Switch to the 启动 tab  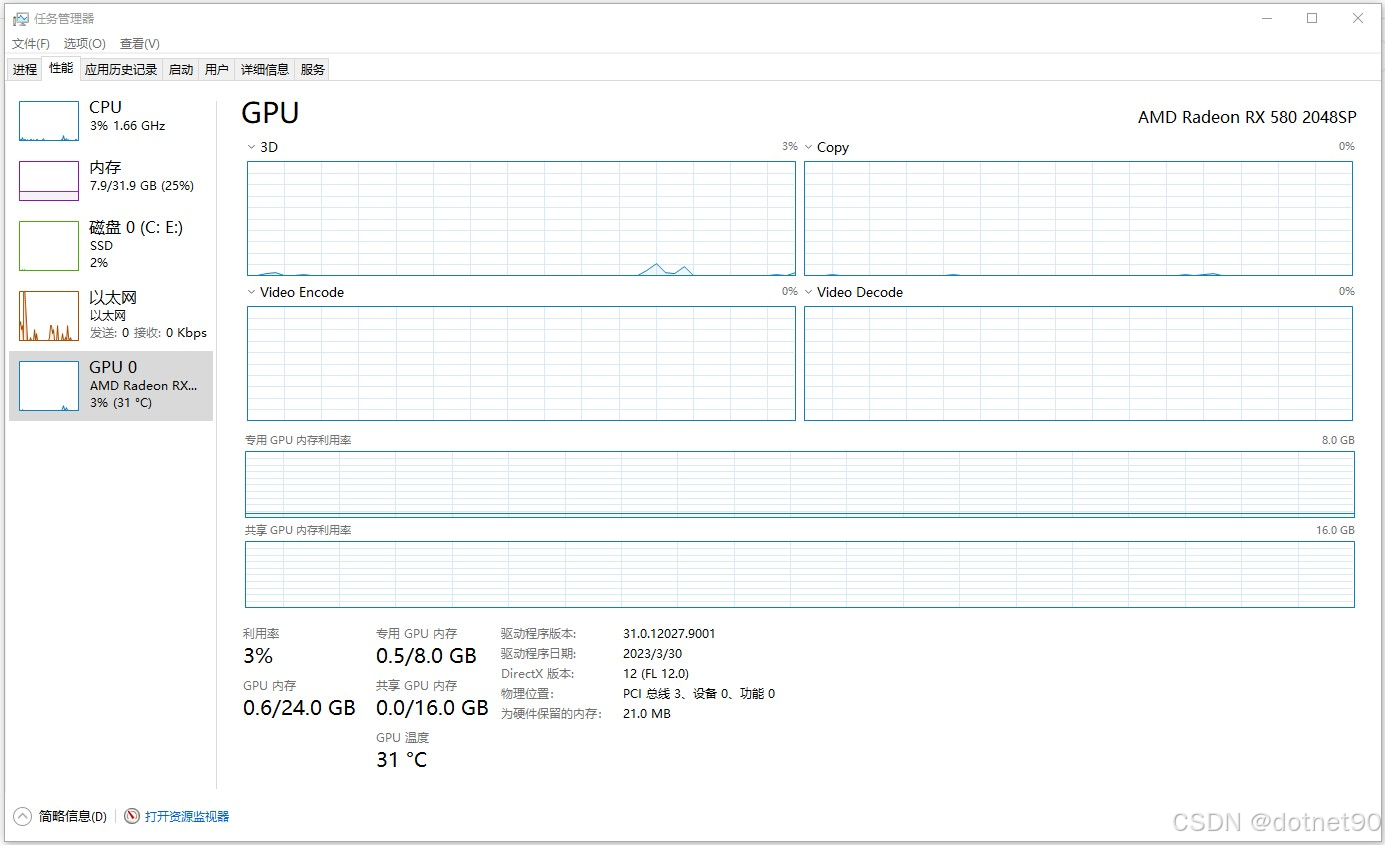coord(181,69)
